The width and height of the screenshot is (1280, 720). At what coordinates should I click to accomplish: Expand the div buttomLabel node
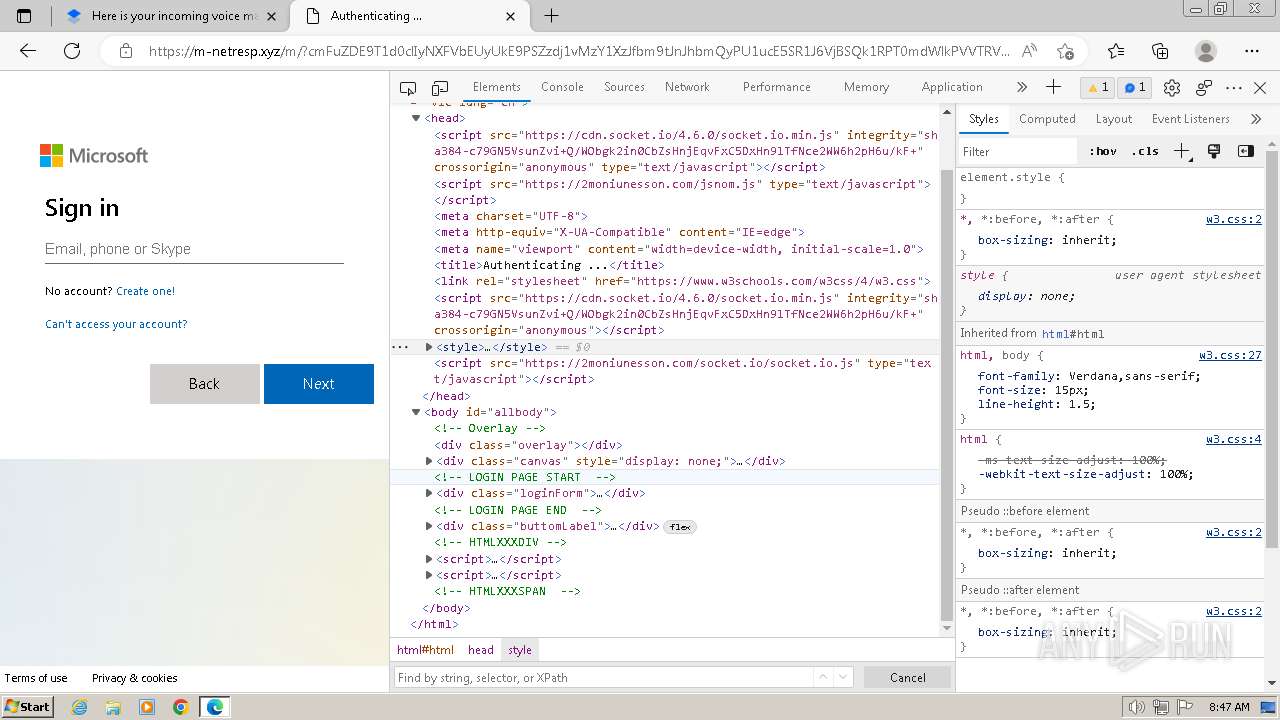tap(429, 526)
